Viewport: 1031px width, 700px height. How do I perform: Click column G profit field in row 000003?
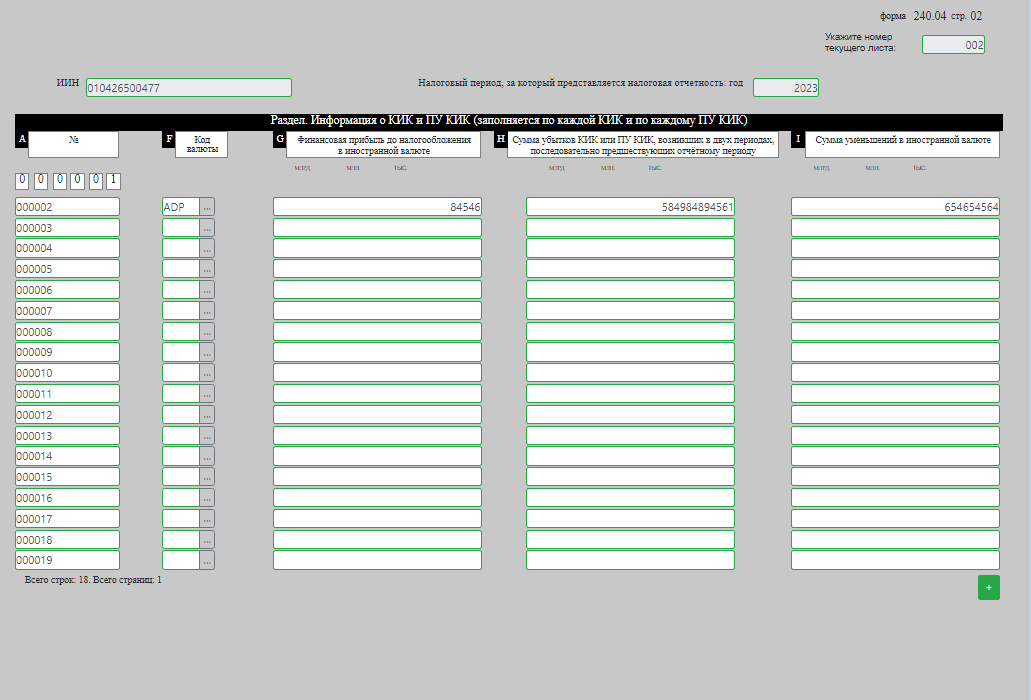(x=377, y=228)
